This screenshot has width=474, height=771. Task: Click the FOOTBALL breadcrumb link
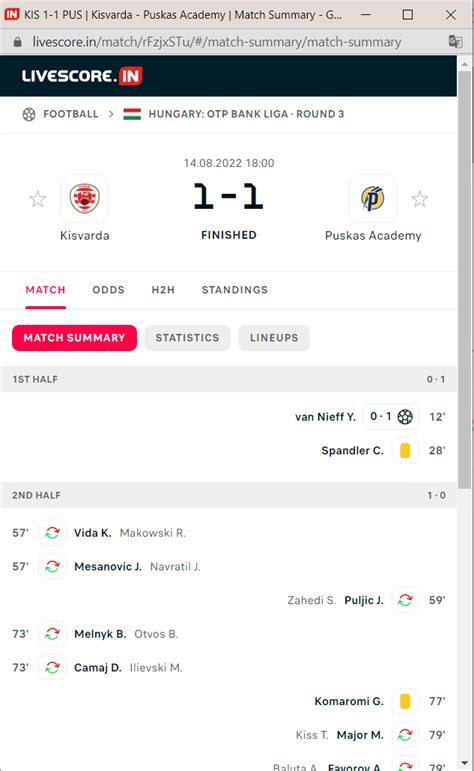[x=71, y=114]
